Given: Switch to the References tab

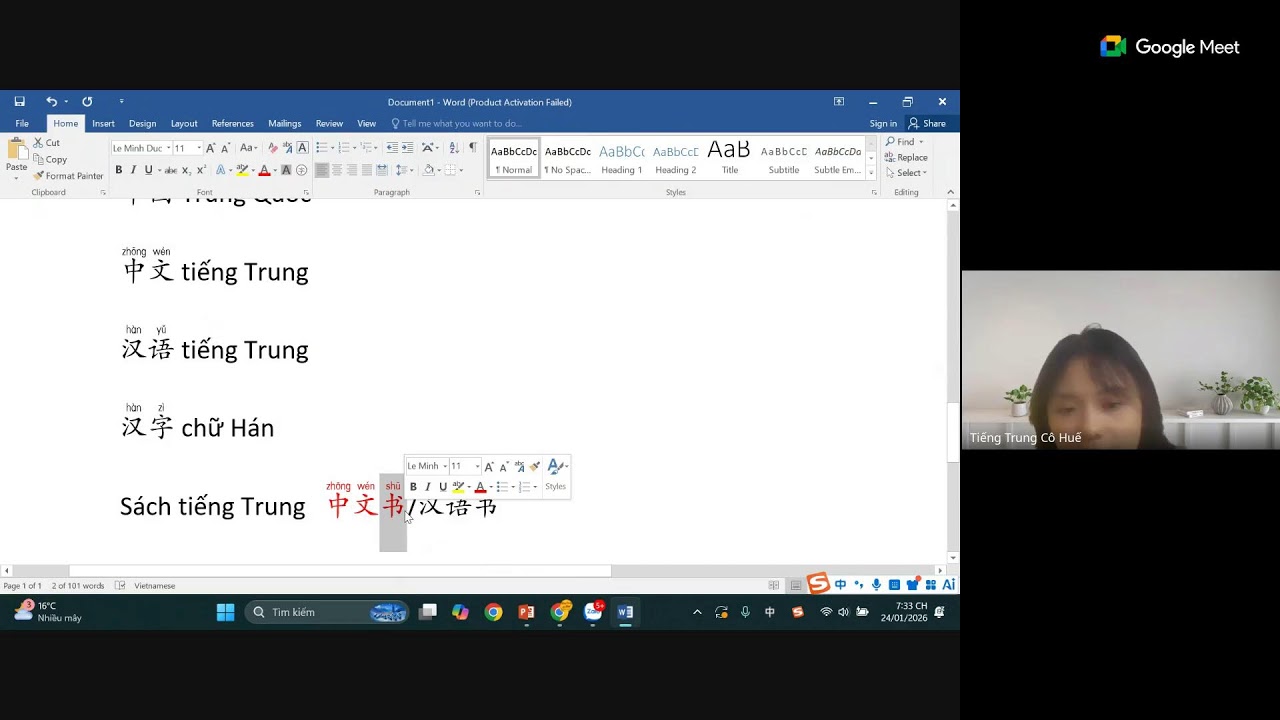Looking at the screenshot, I should pyautogui.click(x=232, y=124).
